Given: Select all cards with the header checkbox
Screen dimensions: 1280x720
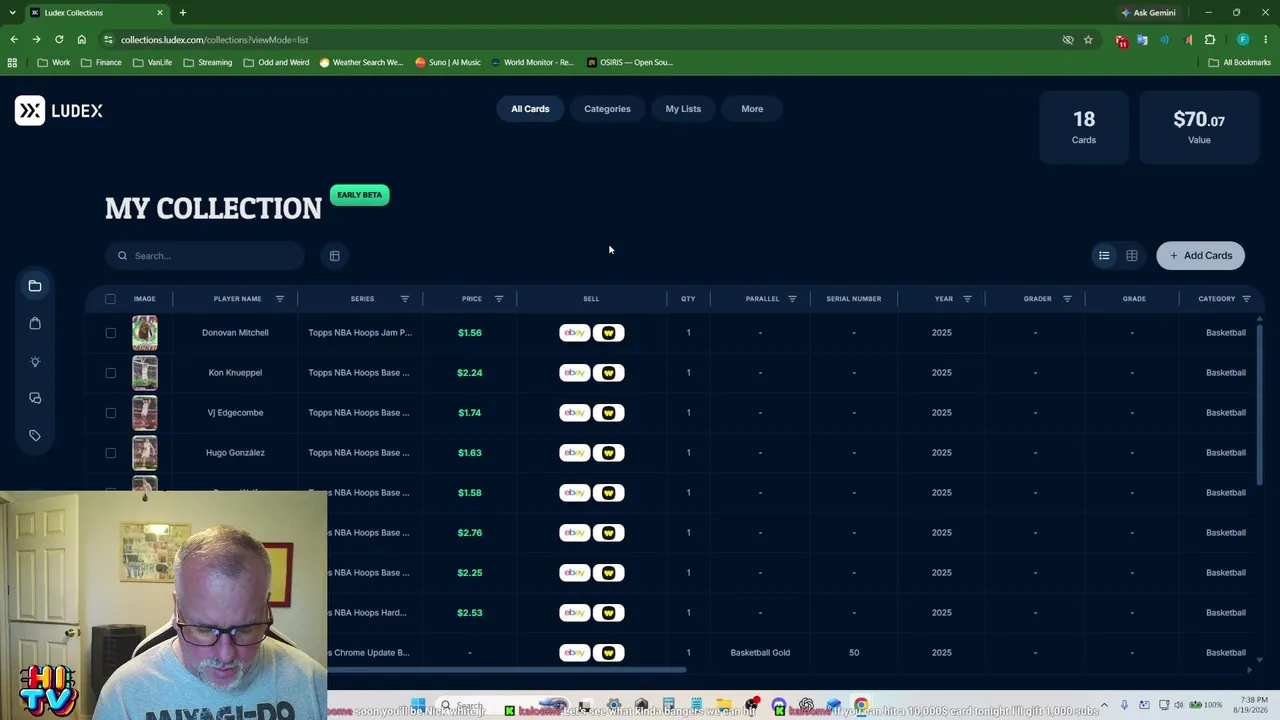Looking at the screenshot, I should point(110,299).
